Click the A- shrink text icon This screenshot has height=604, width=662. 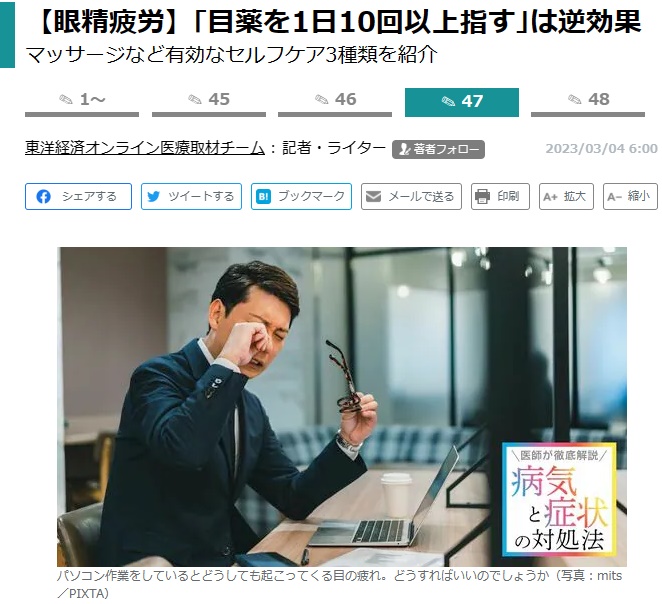614,197
